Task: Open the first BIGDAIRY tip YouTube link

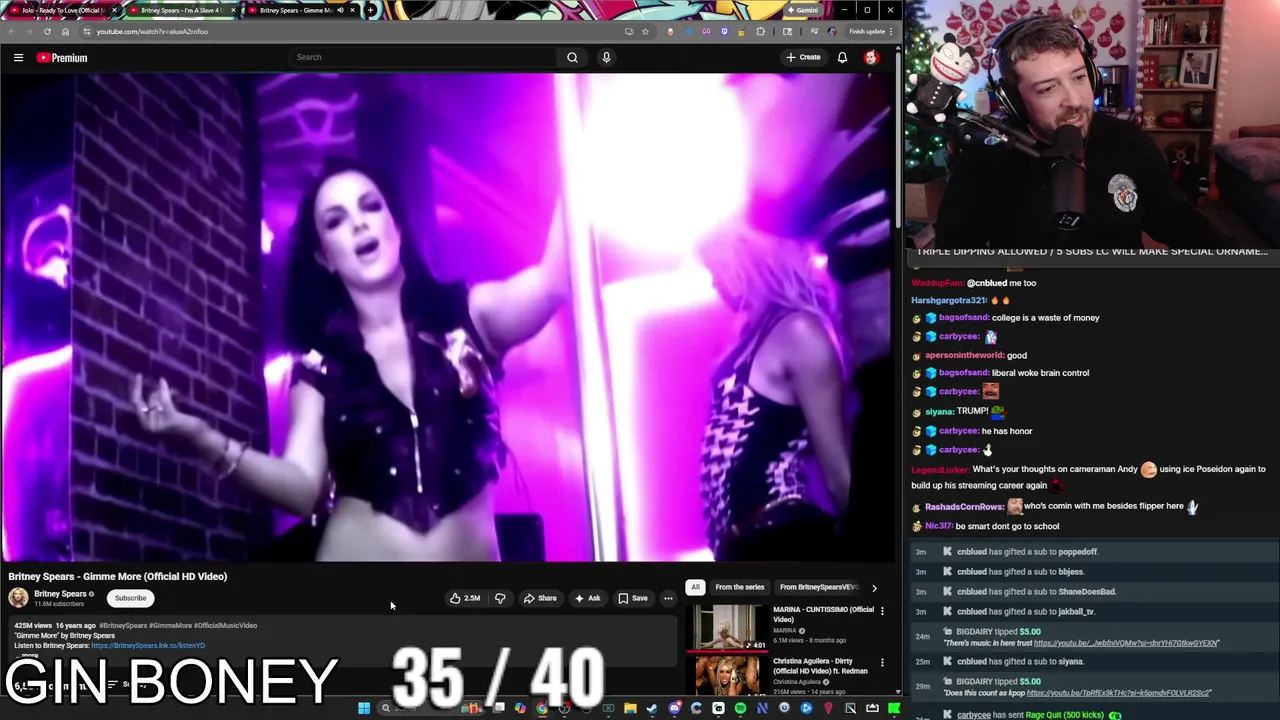Action: tap(1126, 643)
